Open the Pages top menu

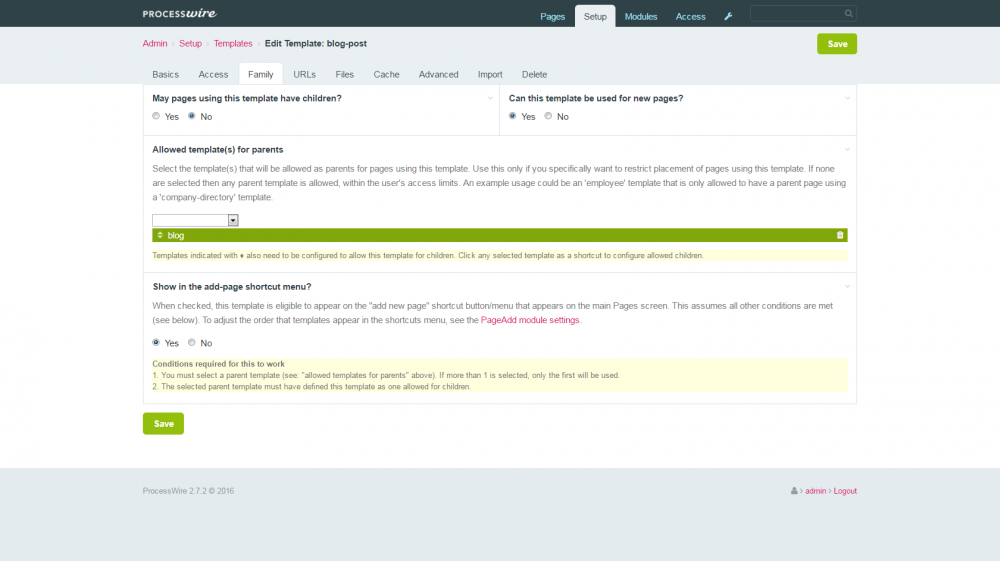point(552,17)
